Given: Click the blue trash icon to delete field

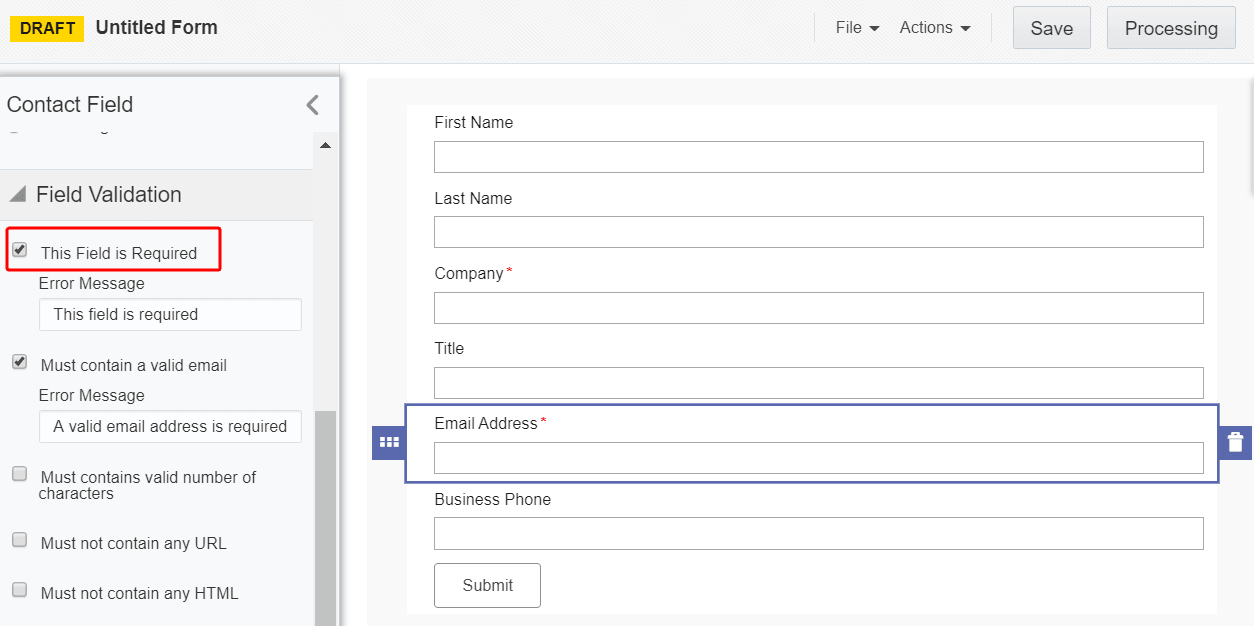Looking at the screenshot, I should coord(1234,441).
